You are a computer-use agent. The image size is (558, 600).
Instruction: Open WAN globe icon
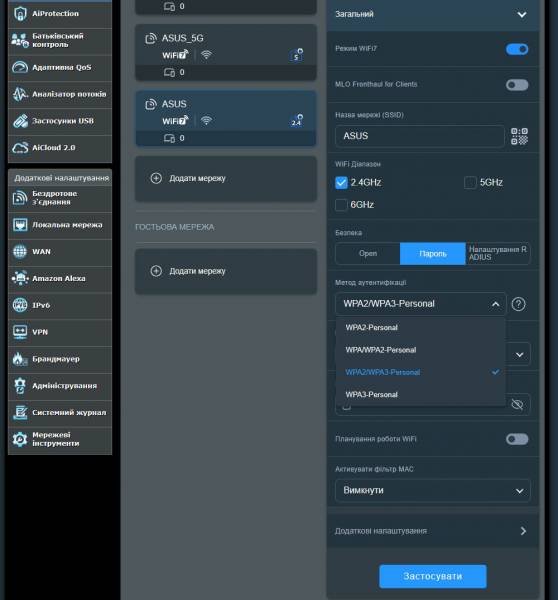pyautogui.click(x=20, y=251)
